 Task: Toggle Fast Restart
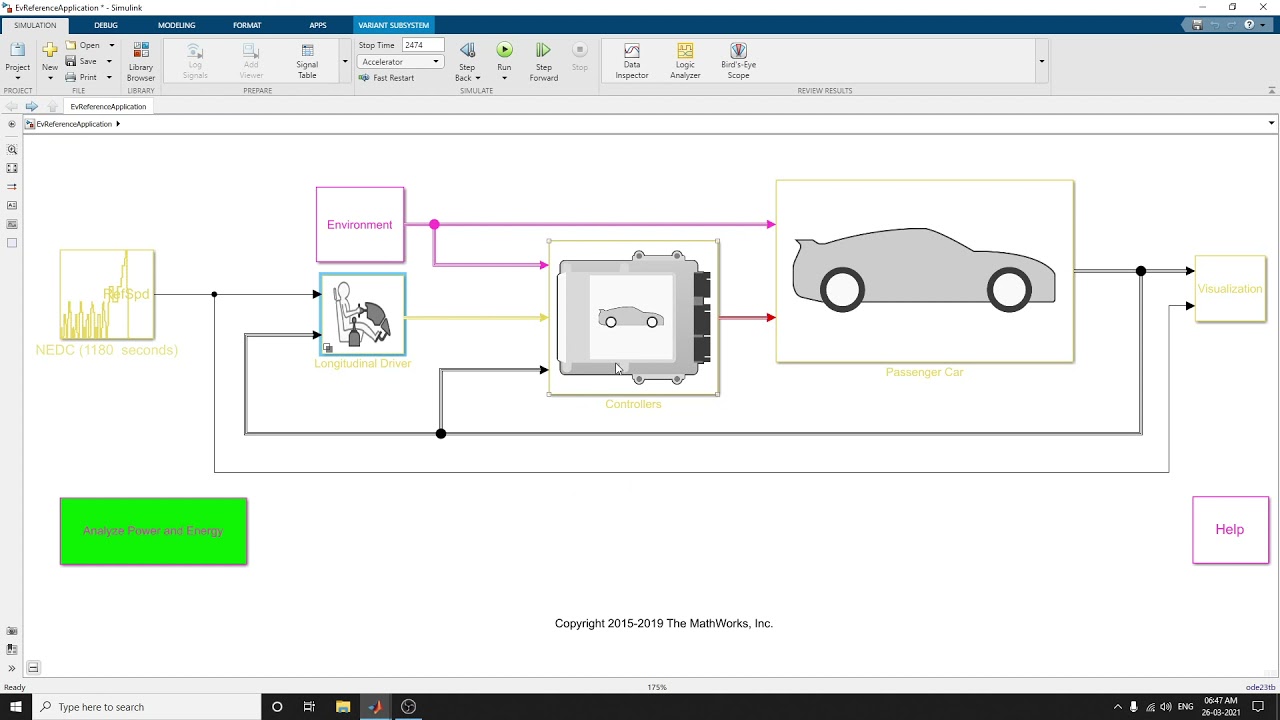386,78
